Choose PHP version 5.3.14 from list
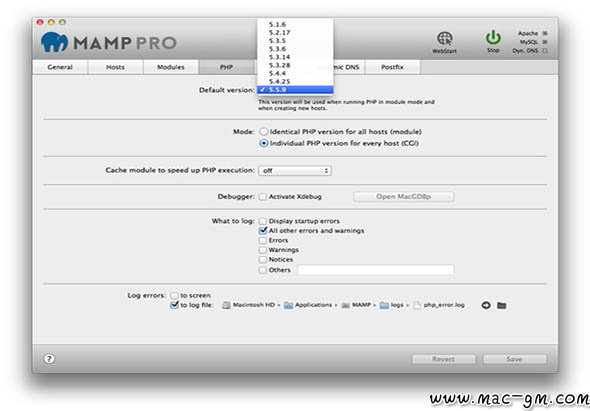The image size is (590, 411). (295, 57)
